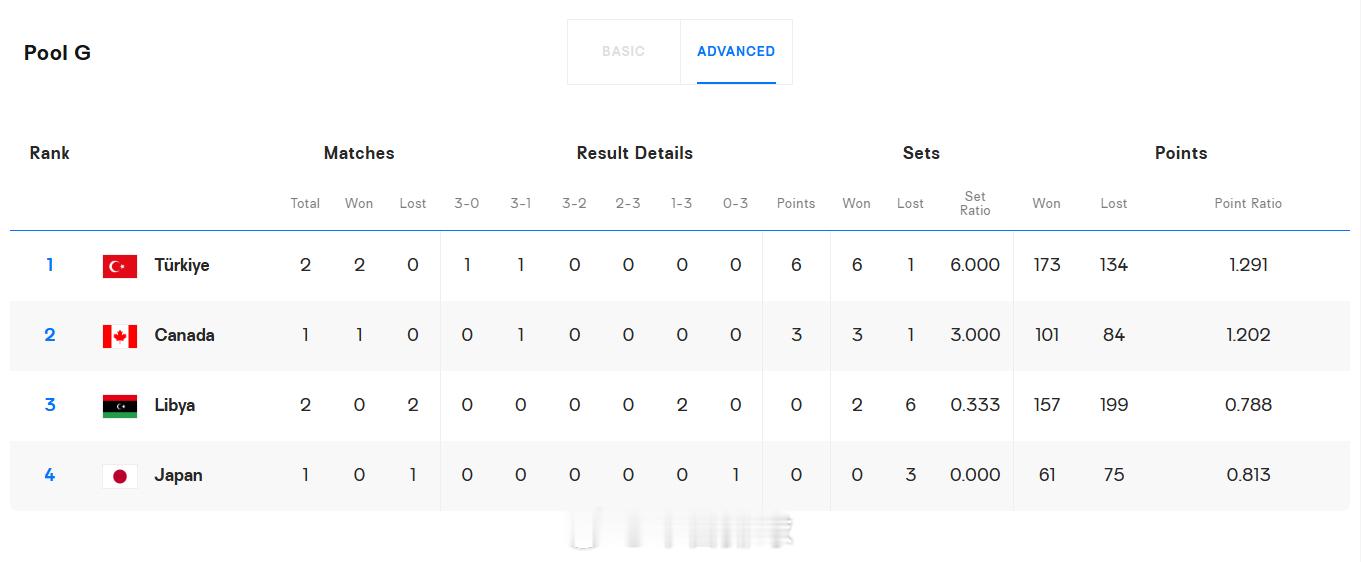Click the Libya flag icon

pyautogui.click(x=120, y=406)
